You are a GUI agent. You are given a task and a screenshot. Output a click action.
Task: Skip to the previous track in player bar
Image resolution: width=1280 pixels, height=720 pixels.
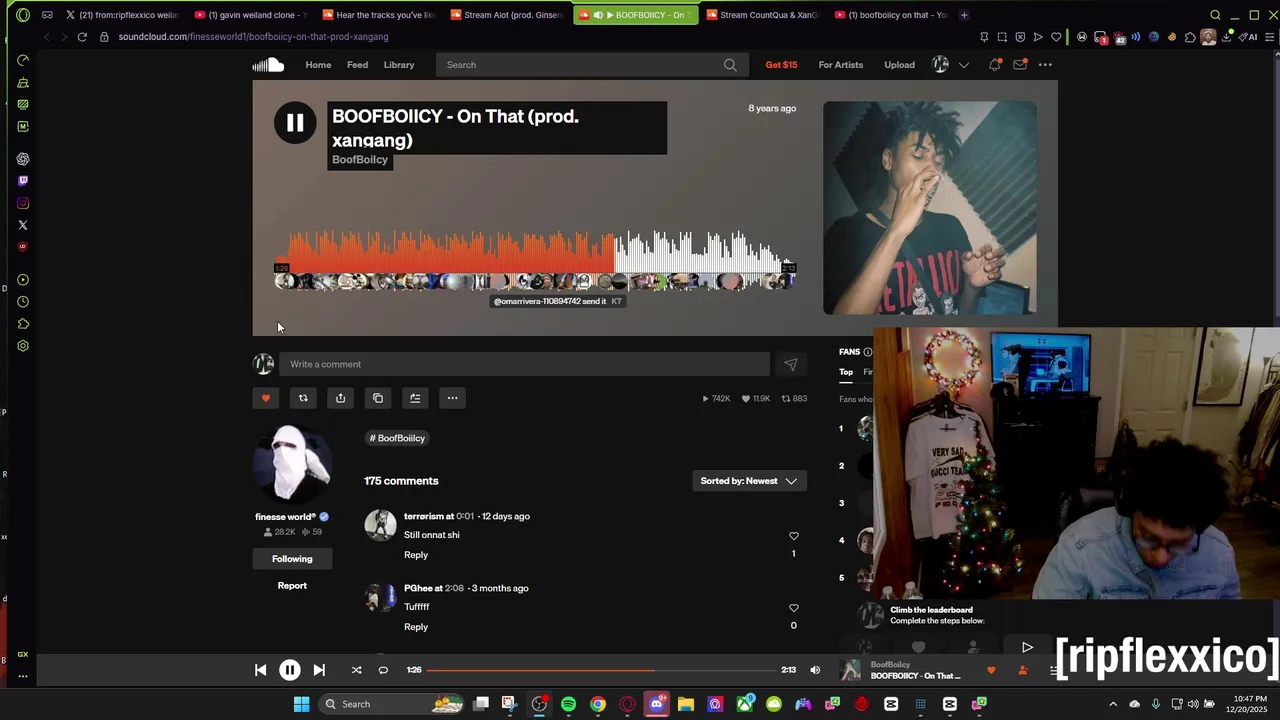point(261,670)
